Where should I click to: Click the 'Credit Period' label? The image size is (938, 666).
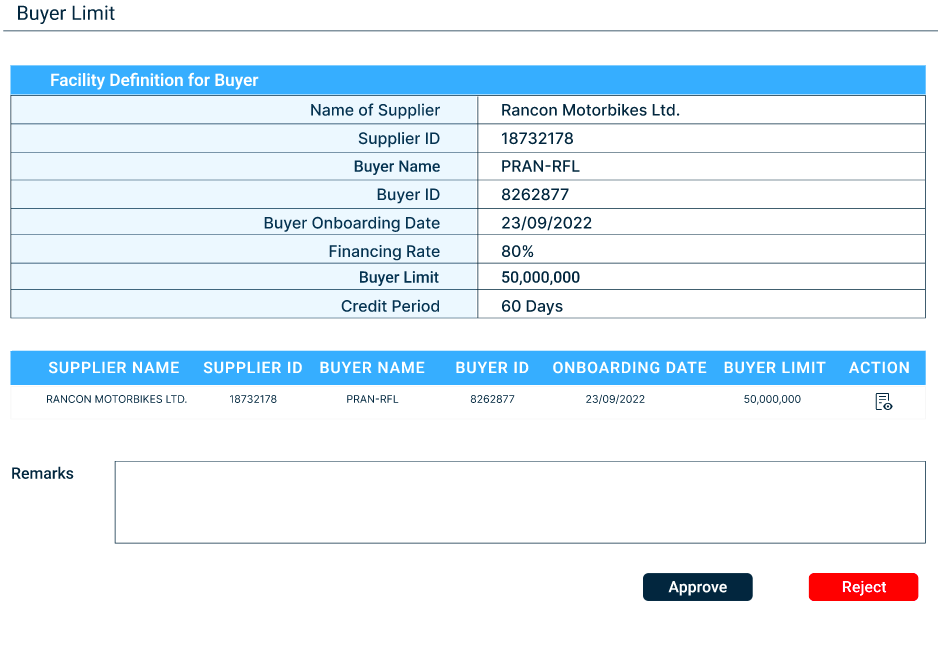[390, 306]
